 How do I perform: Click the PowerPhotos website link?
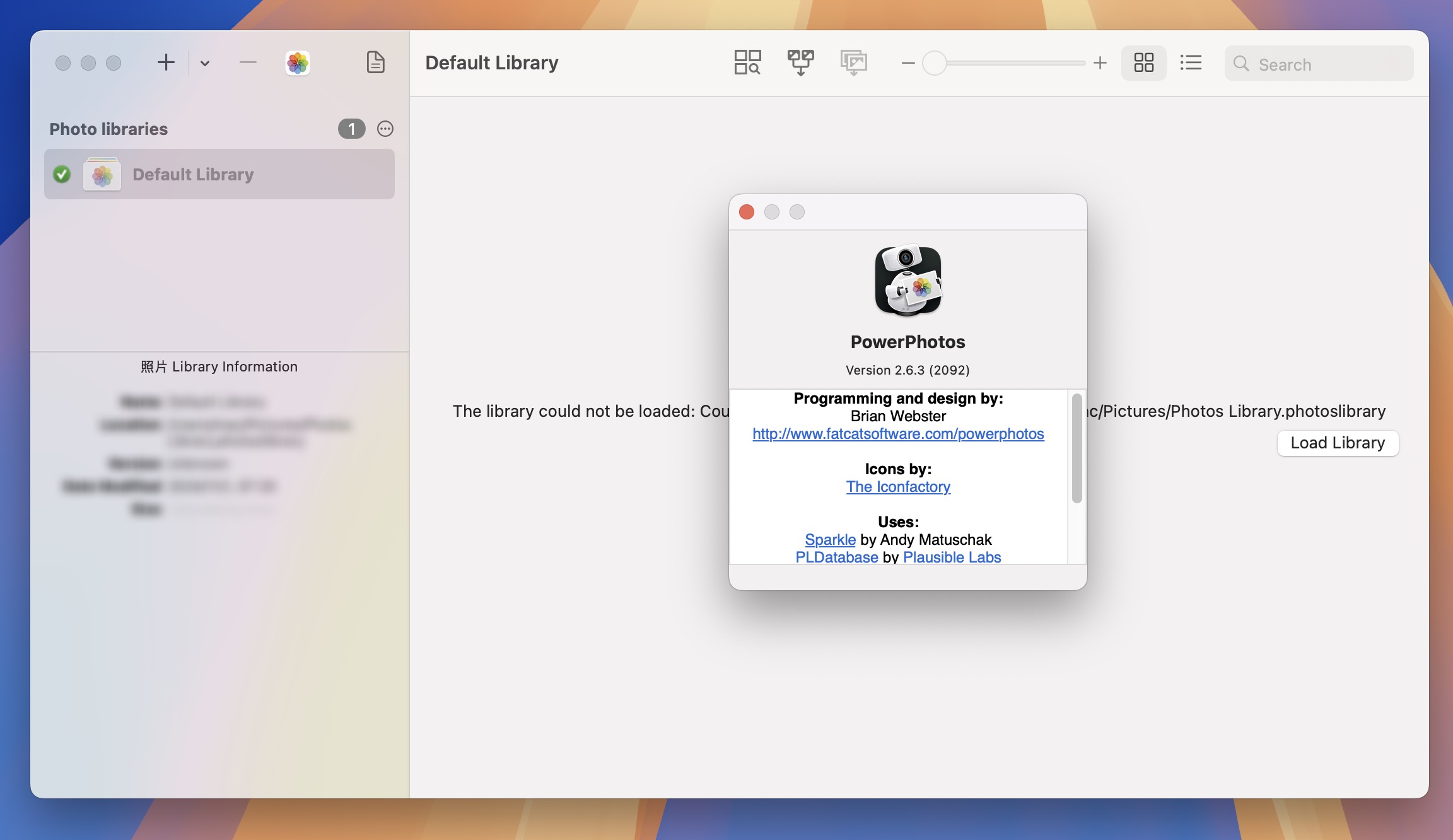point(897,433)
